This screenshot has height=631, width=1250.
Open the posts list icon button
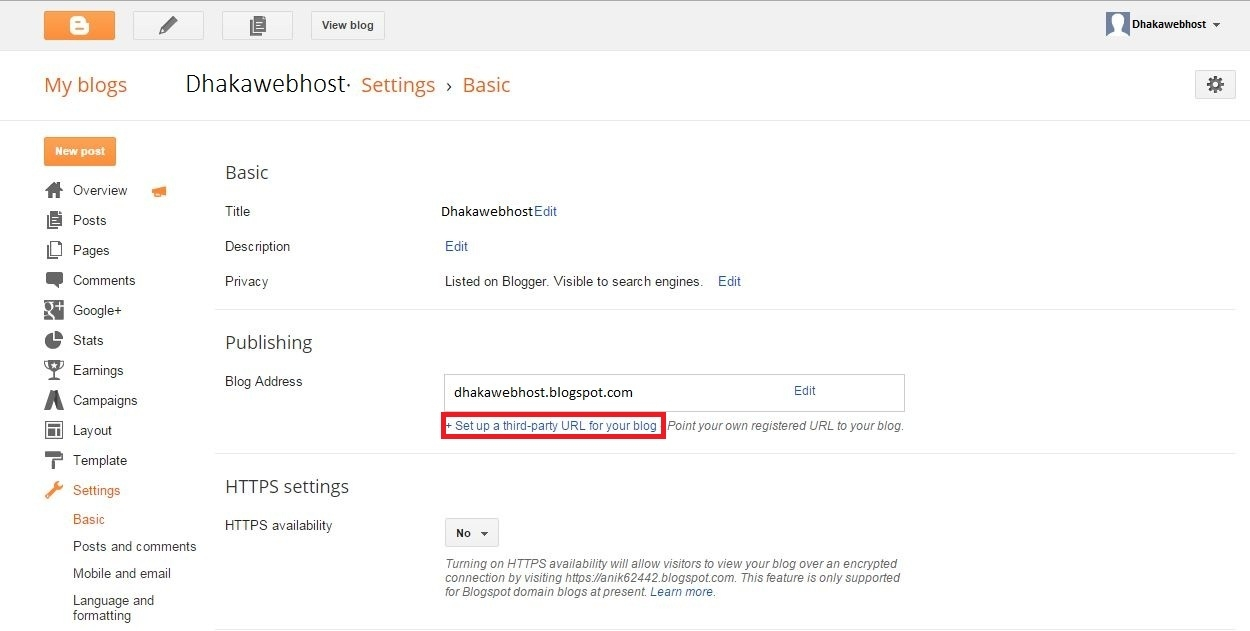[257, 25]
